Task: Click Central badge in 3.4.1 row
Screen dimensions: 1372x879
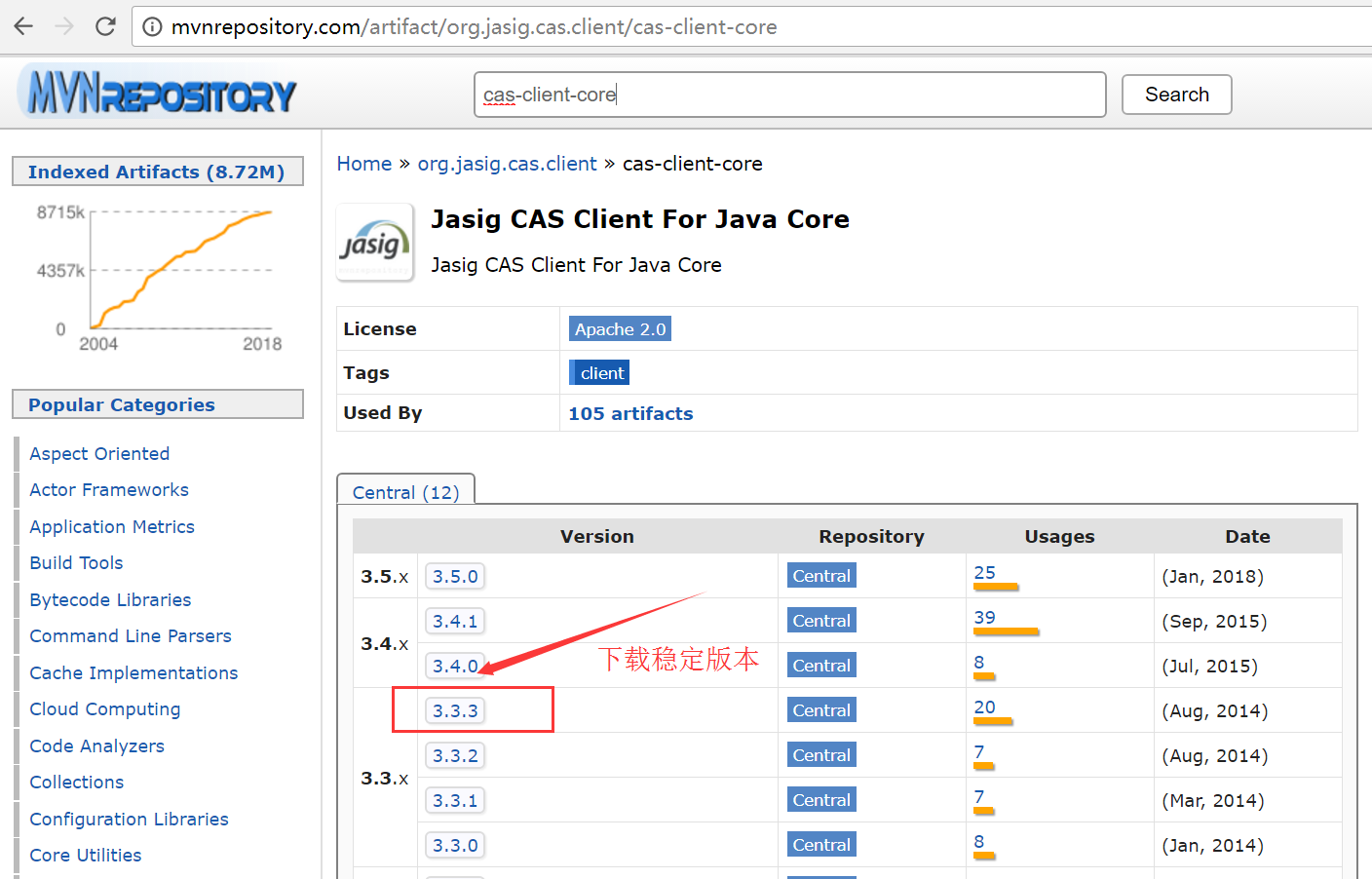Action: tap(821, 621)
